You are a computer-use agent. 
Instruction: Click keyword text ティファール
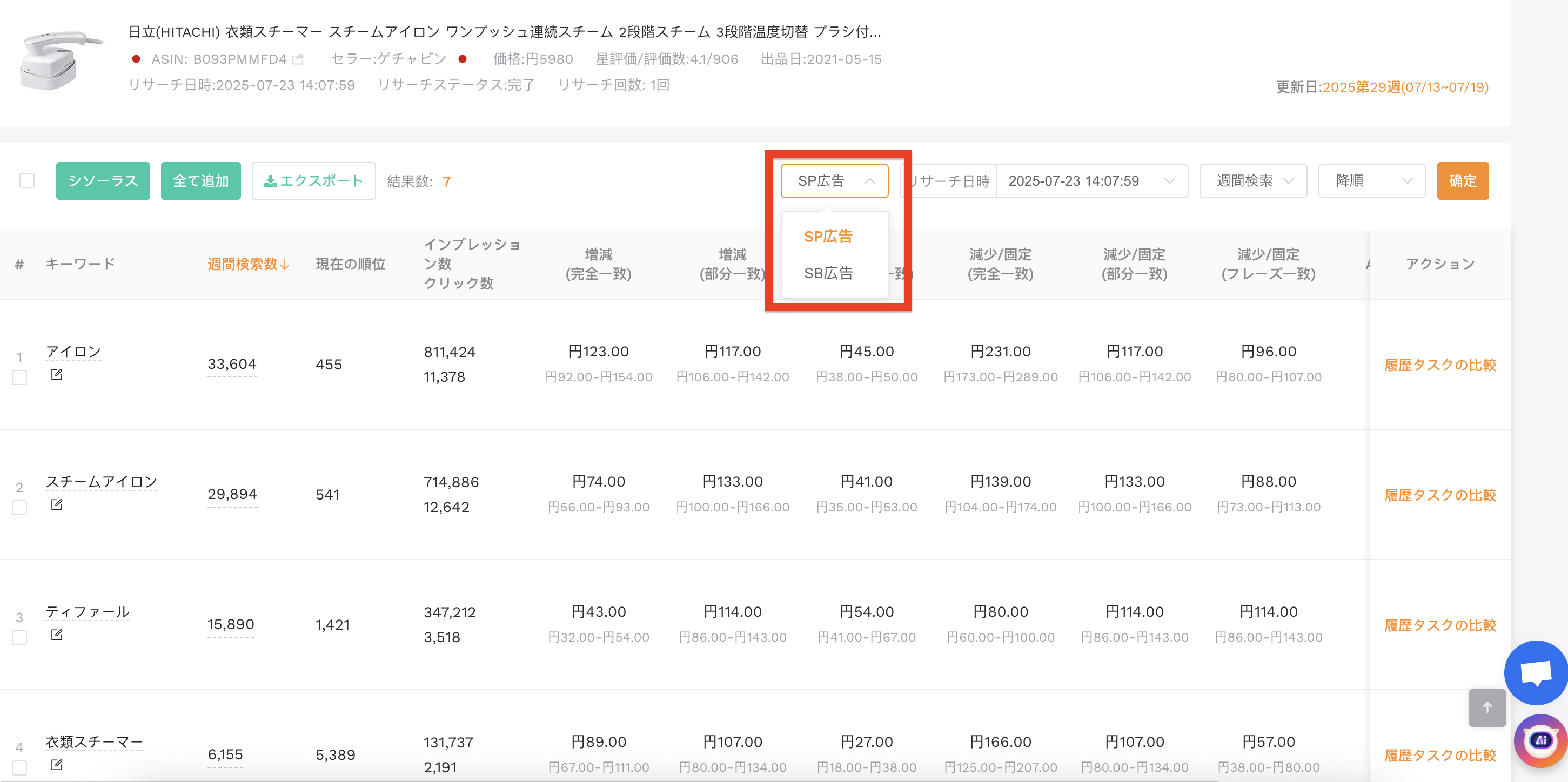tap(88, 611)
